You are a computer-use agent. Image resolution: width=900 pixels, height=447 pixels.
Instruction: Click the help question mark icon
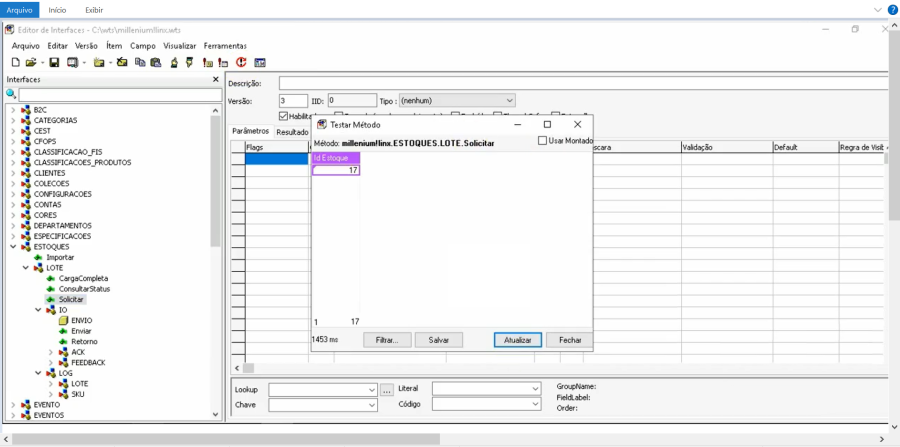(x=893, y=10)
